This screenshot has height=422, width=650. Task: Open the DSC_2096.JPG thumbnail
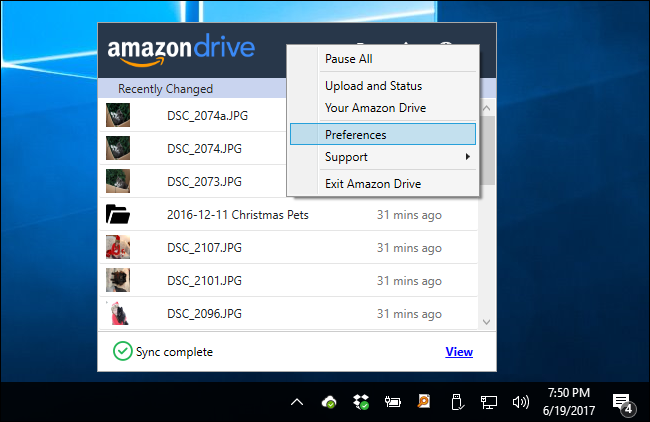118,313
